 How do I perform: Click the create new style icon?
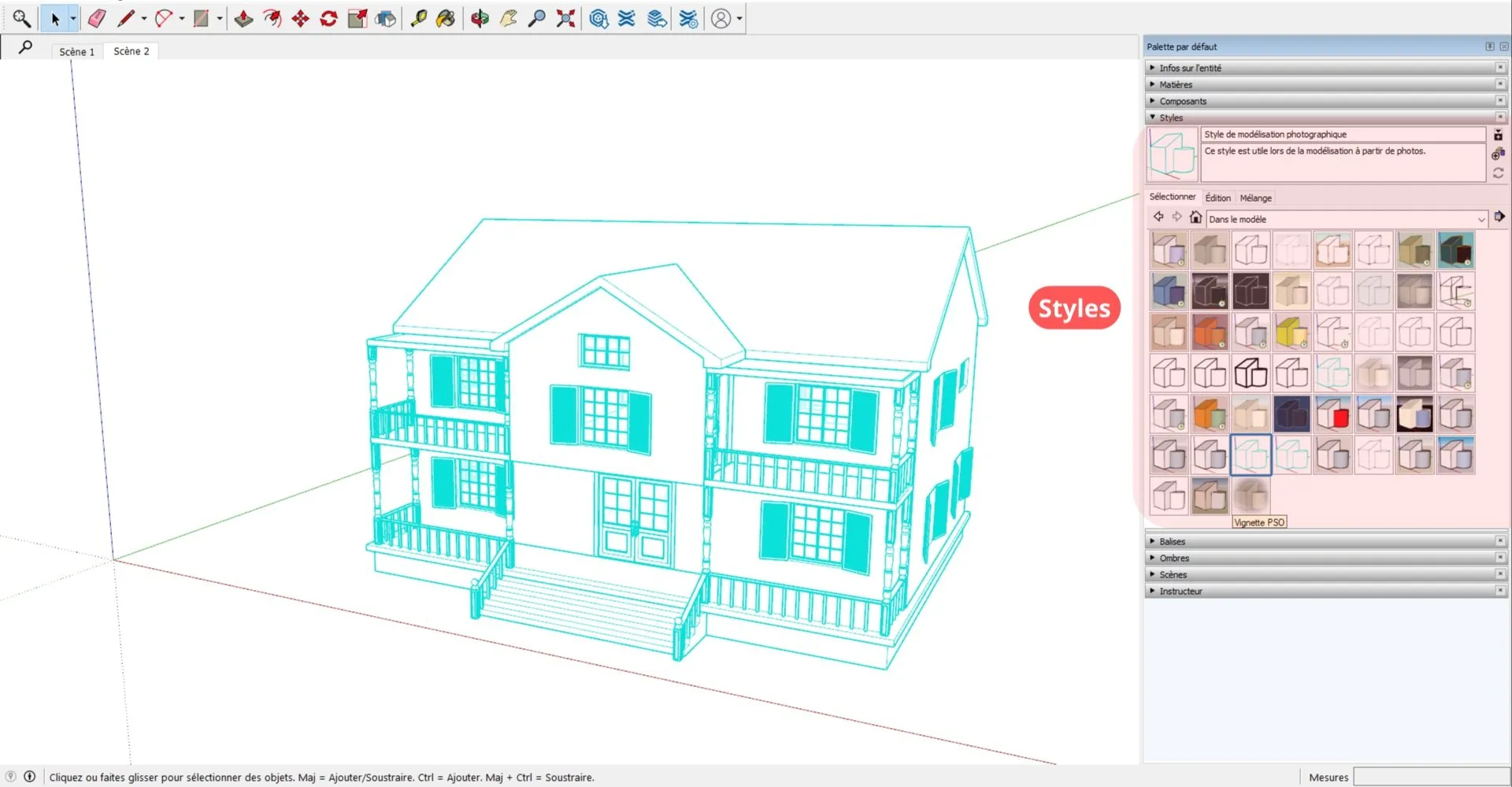pos(1498,154)
